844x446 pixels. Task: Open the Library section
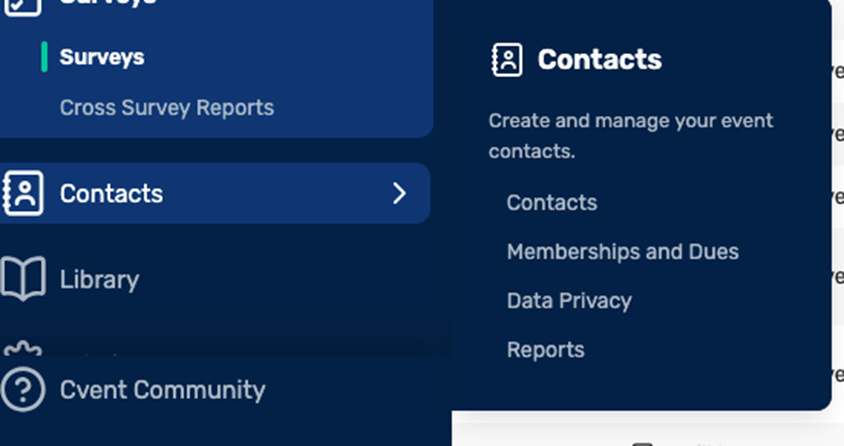click(99, 280)
